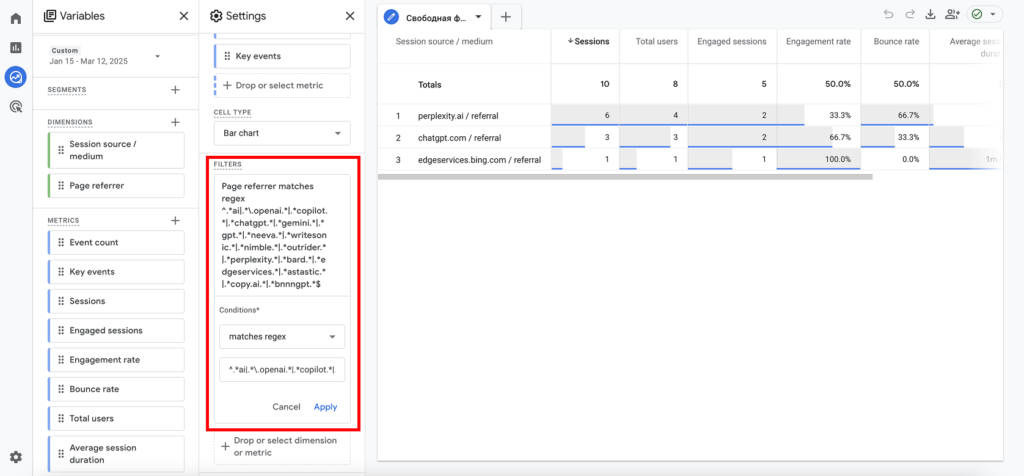Click the table horizontal scrollbar

coord(625,176)
